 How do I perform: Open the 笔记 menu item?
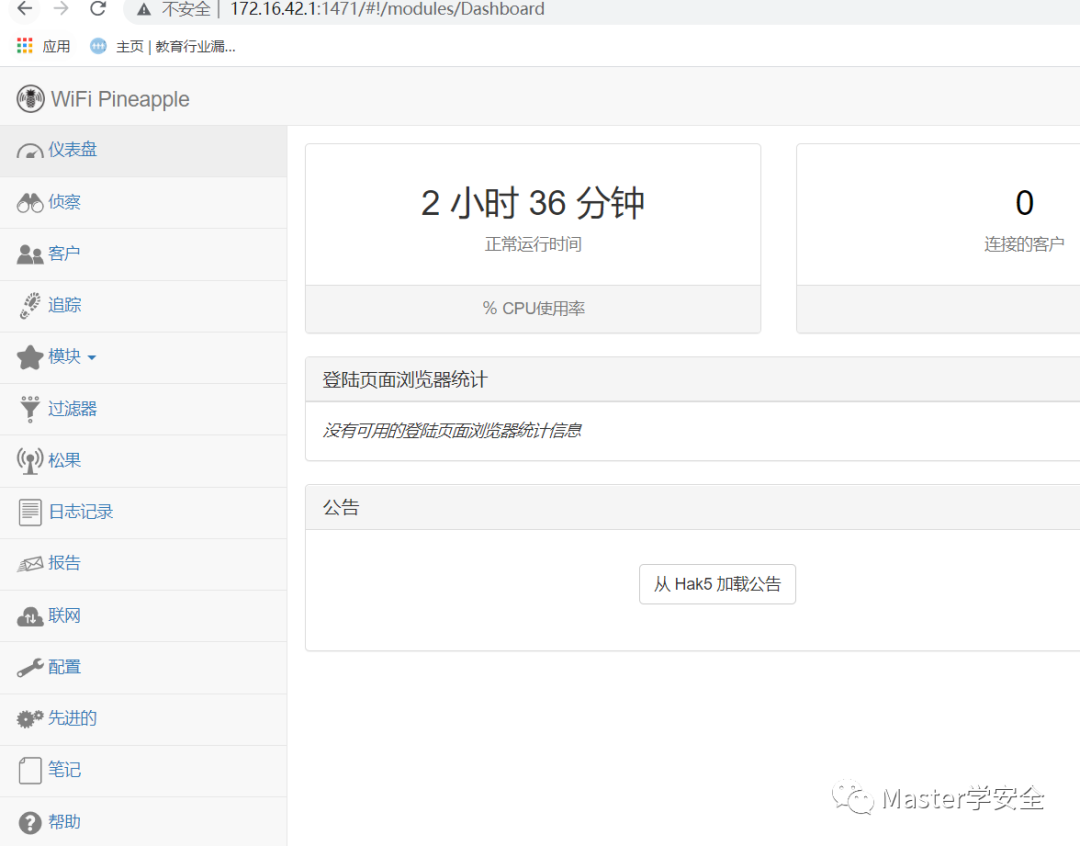pyautogui.click(x=143, y=771)
